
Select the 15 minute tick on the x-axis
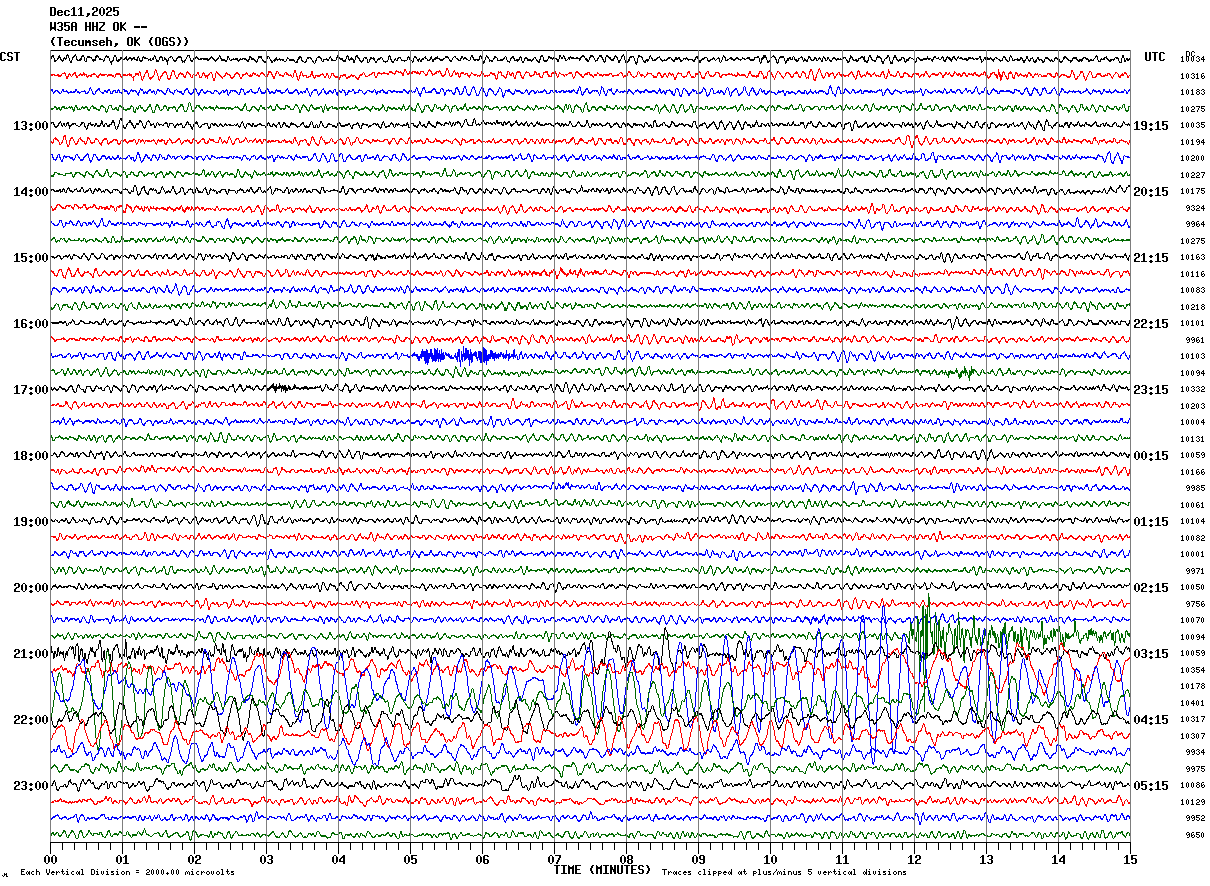tap(1130, 859)
